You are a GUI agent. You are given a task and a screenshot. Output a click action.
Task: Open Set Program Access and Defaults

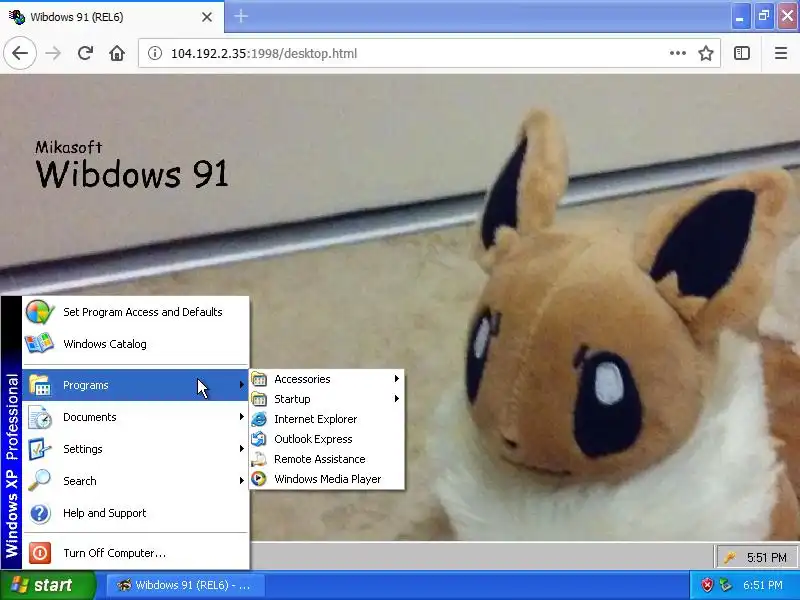tap(136, 312)
